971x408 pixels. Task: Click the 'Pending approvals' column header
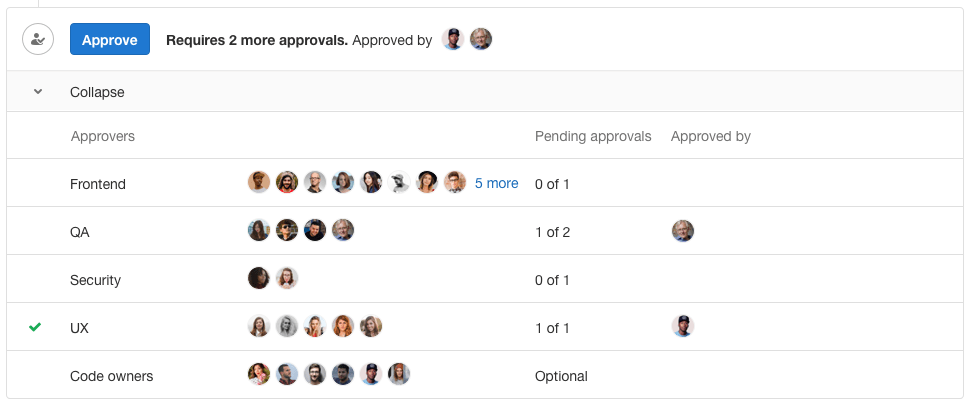pyautogui.click(x=593, y=136)
